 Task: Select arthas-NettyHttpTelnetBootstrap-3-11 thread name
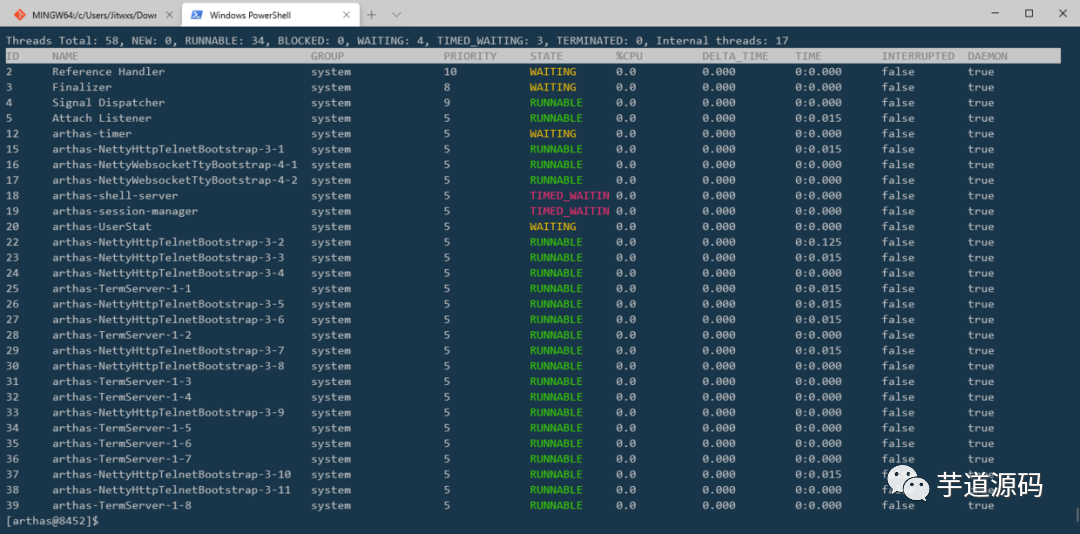coord(172,490)
